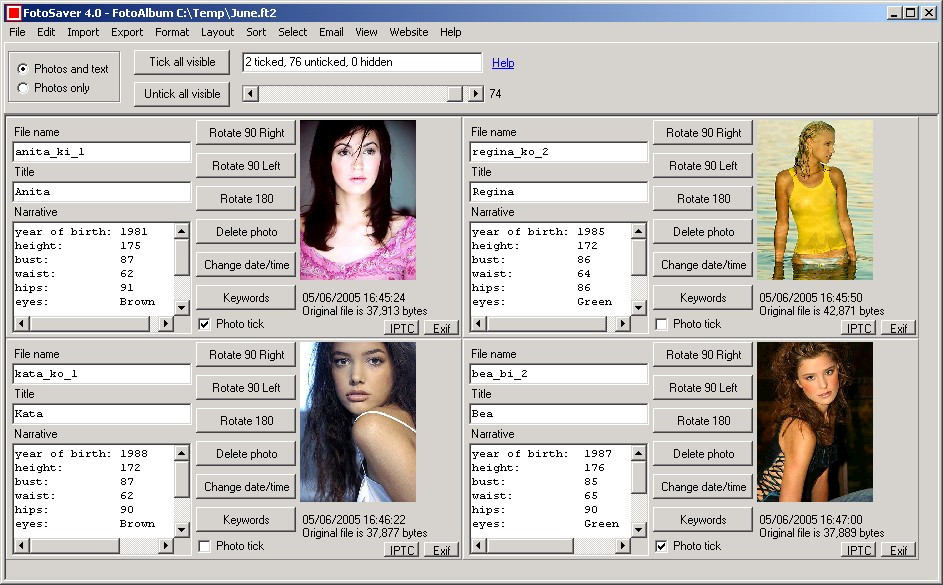Rotate the regina_ko_2 photo 180

click(704, 199)
